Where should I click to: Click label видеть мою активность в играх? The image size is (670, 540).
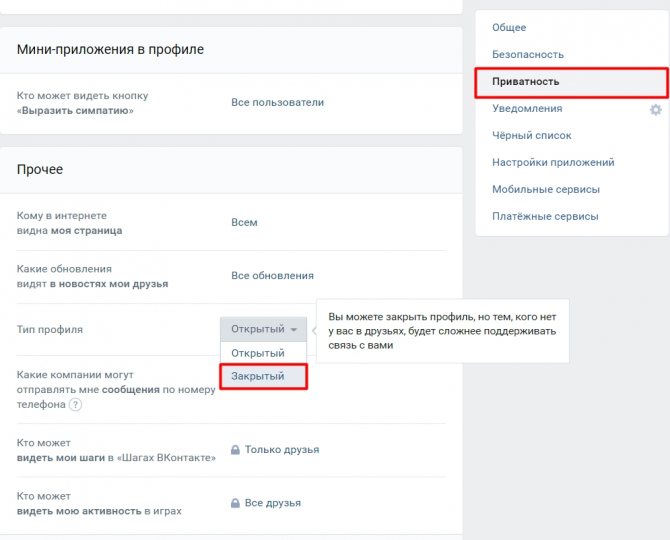pos(99,504)
